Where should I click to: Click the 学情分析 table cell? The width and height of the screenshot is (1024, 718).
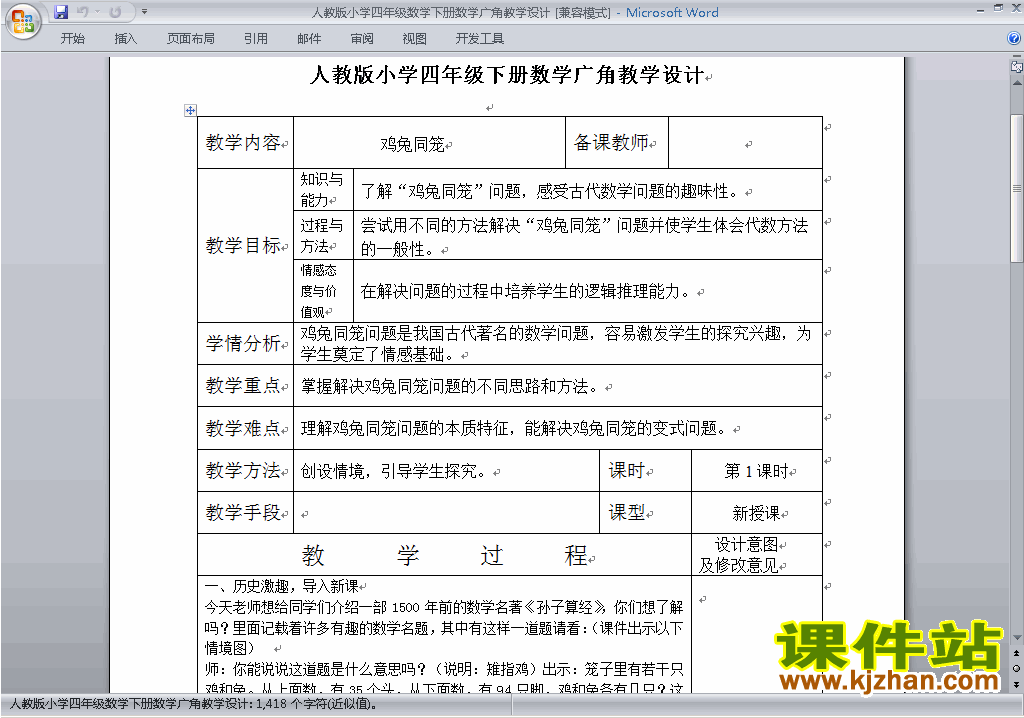pyautogui.click(x=246, y=343)
